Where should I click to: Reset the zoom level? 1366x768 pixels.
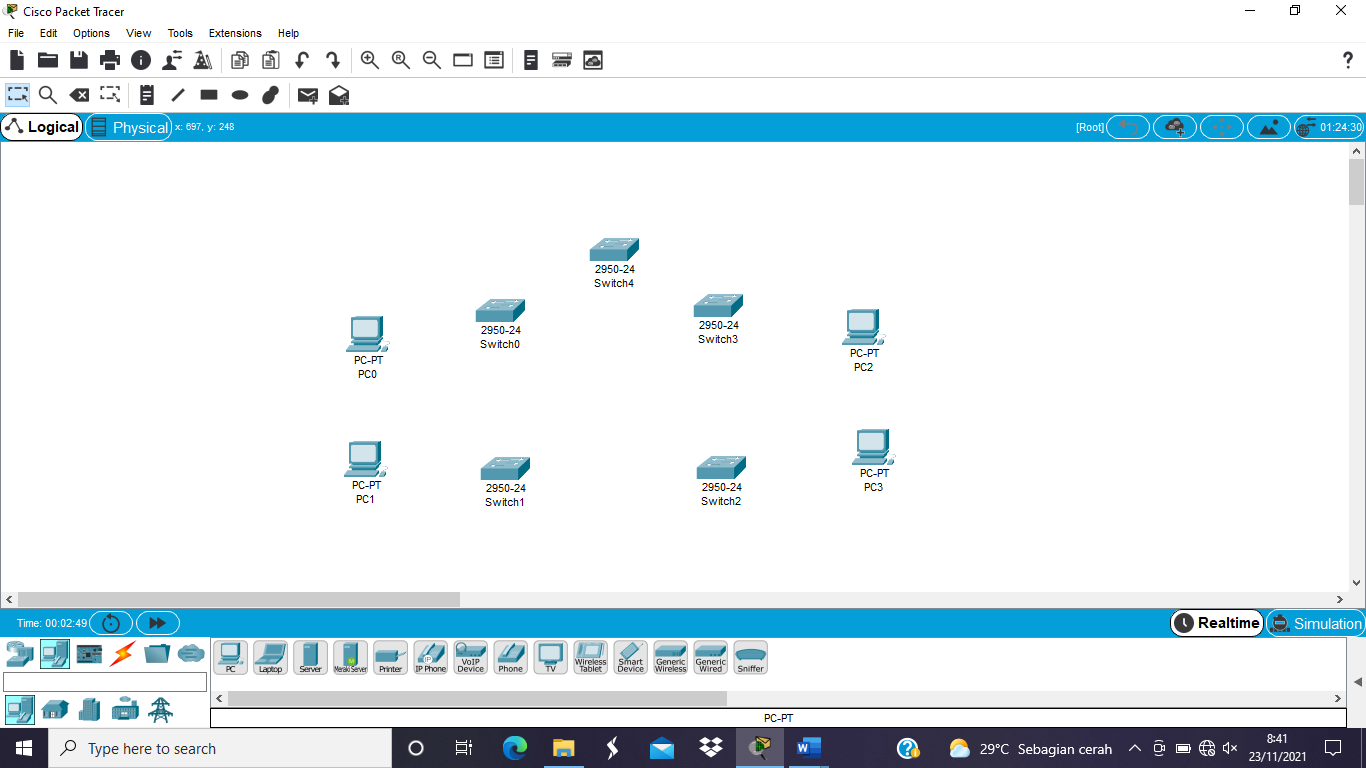401,60
